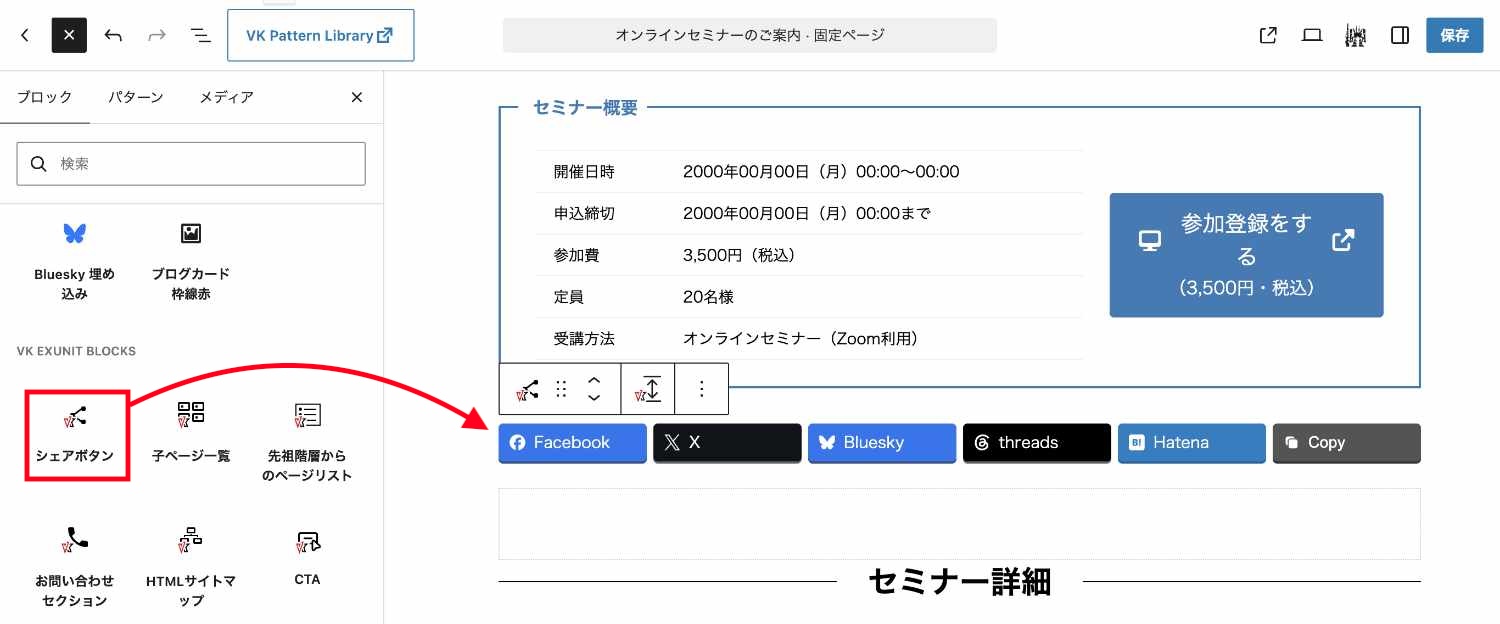Viewport: 1500px width, 624px height.
Task: Click the castle plugin icon in header
Action: click(1356, 35)
